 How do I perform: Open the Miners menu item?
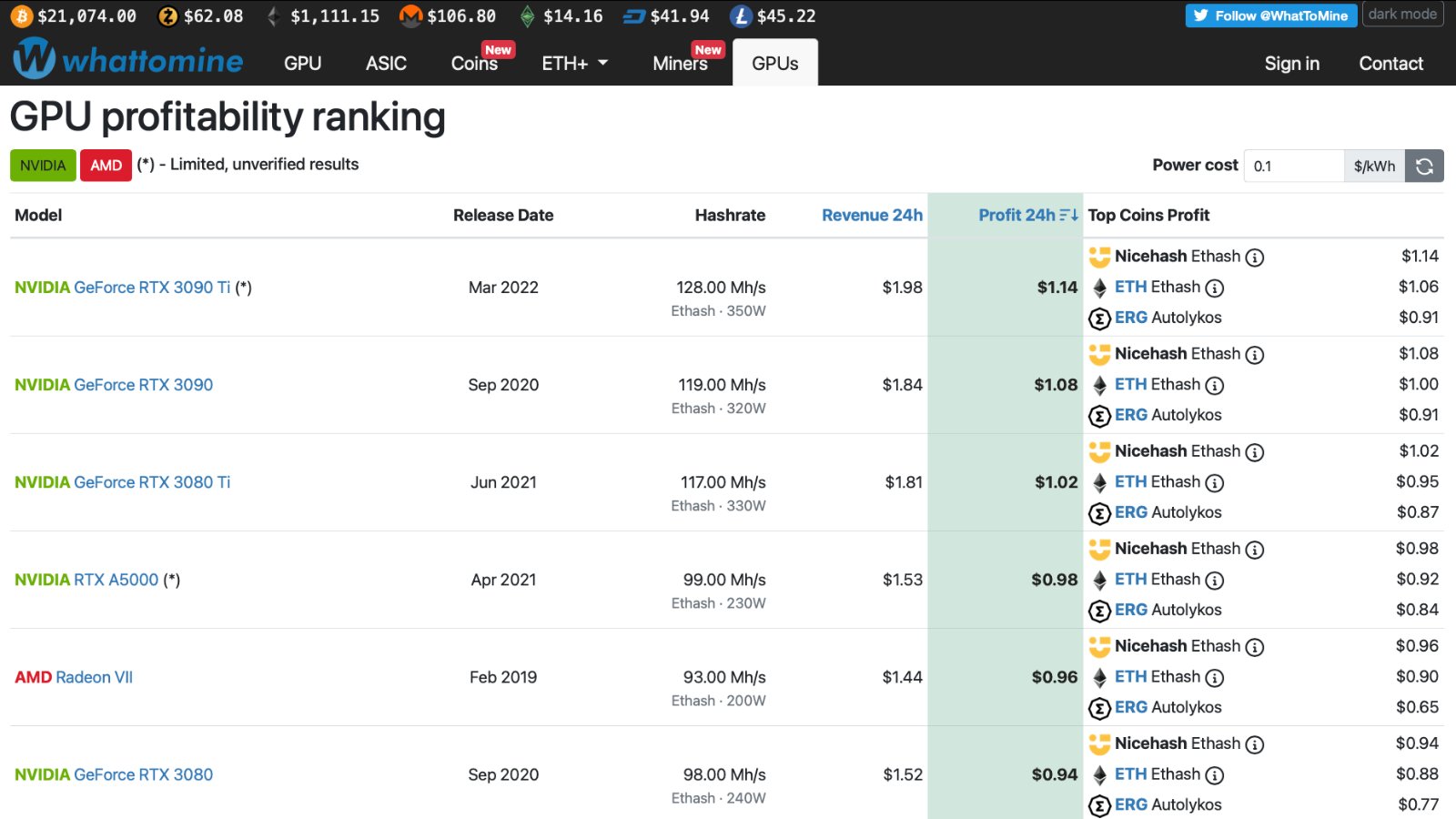tap(680, 64)
